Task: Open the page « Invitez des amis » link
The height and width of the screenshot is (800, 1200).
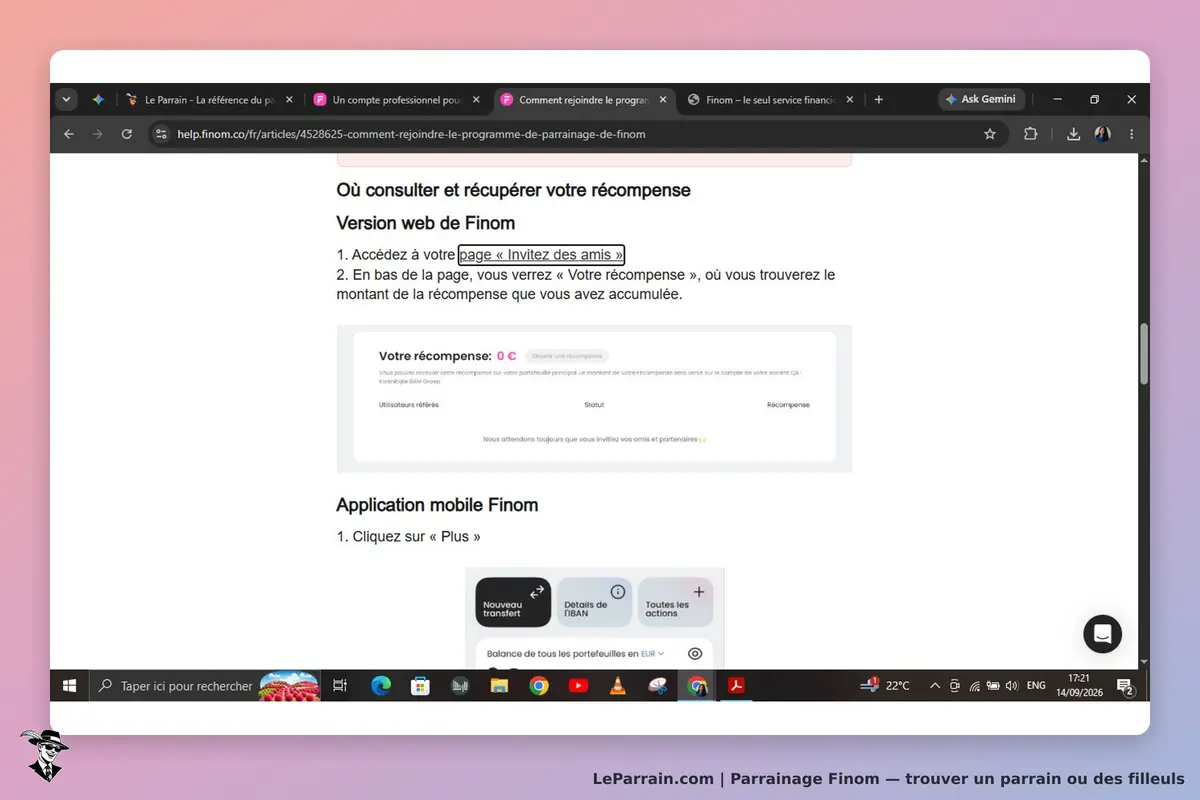Action: pyautogui.click(x=541, y=255)
